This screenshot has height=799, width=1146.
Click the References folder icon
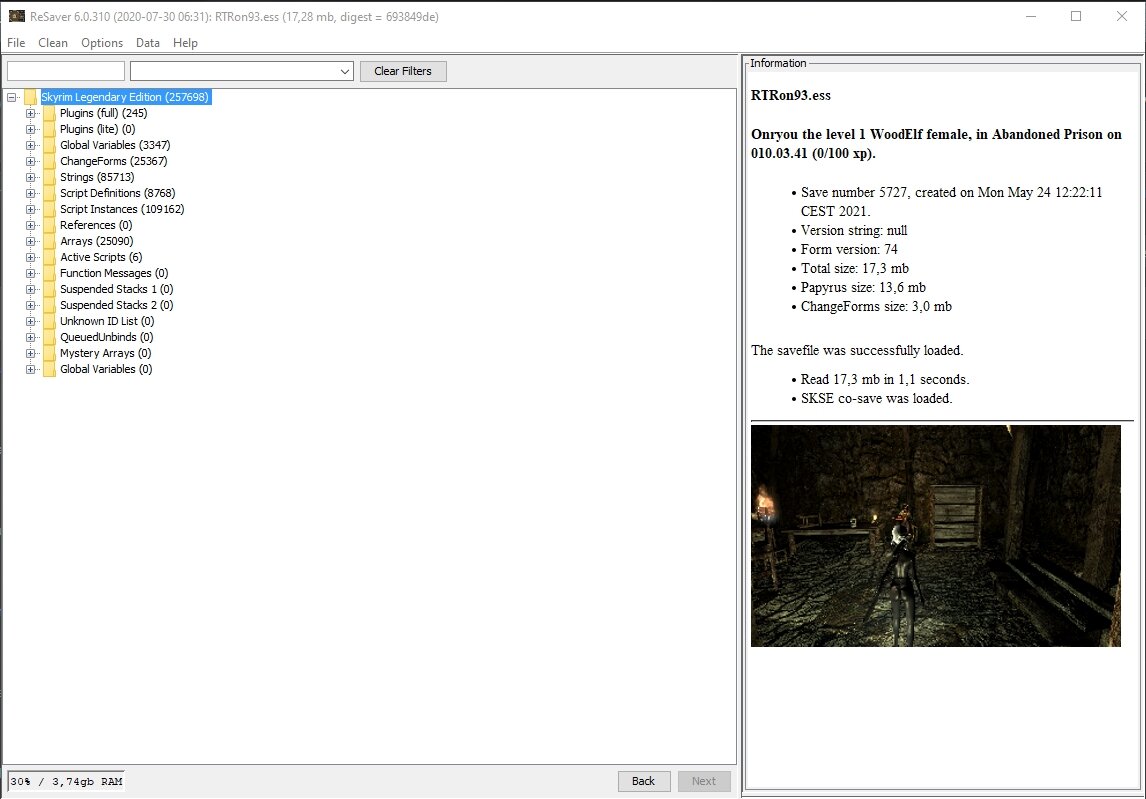(49, 225)
